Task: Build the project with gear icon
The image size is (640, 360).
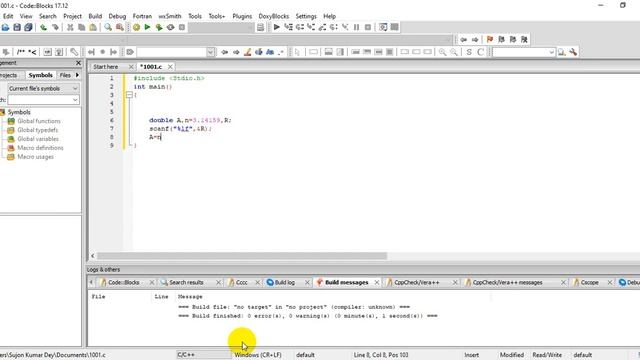Action: pos(136,27)
